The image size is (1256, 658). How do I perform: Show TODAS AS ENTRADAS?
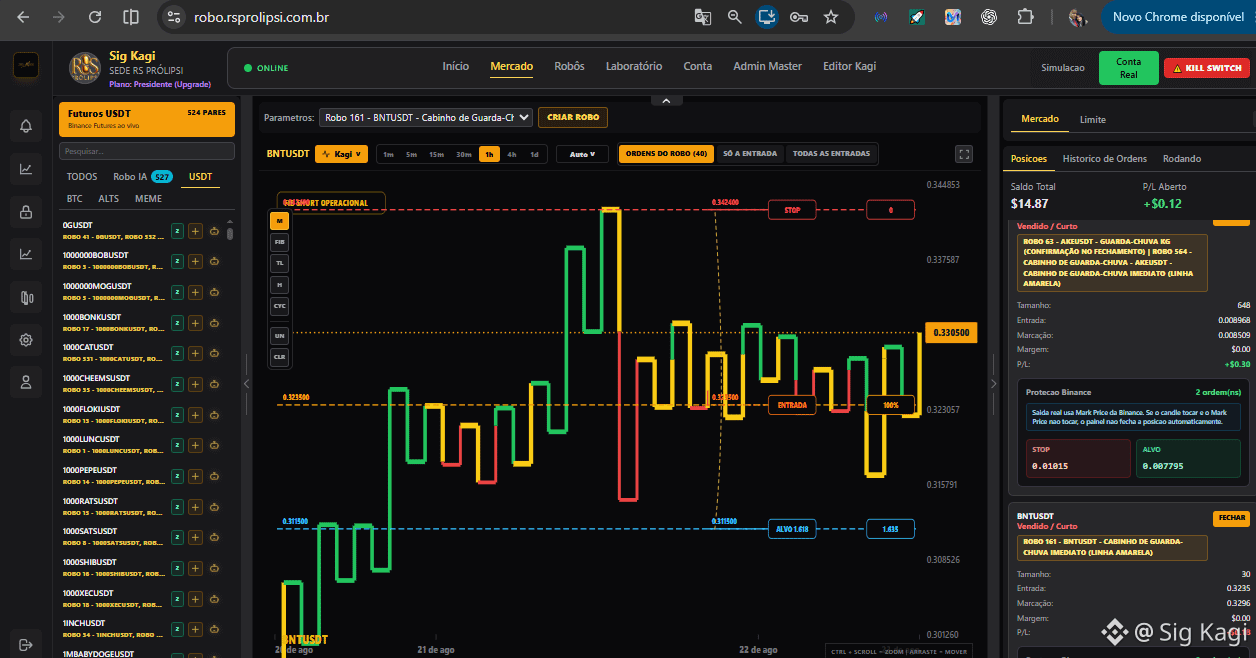coord(832,154)
